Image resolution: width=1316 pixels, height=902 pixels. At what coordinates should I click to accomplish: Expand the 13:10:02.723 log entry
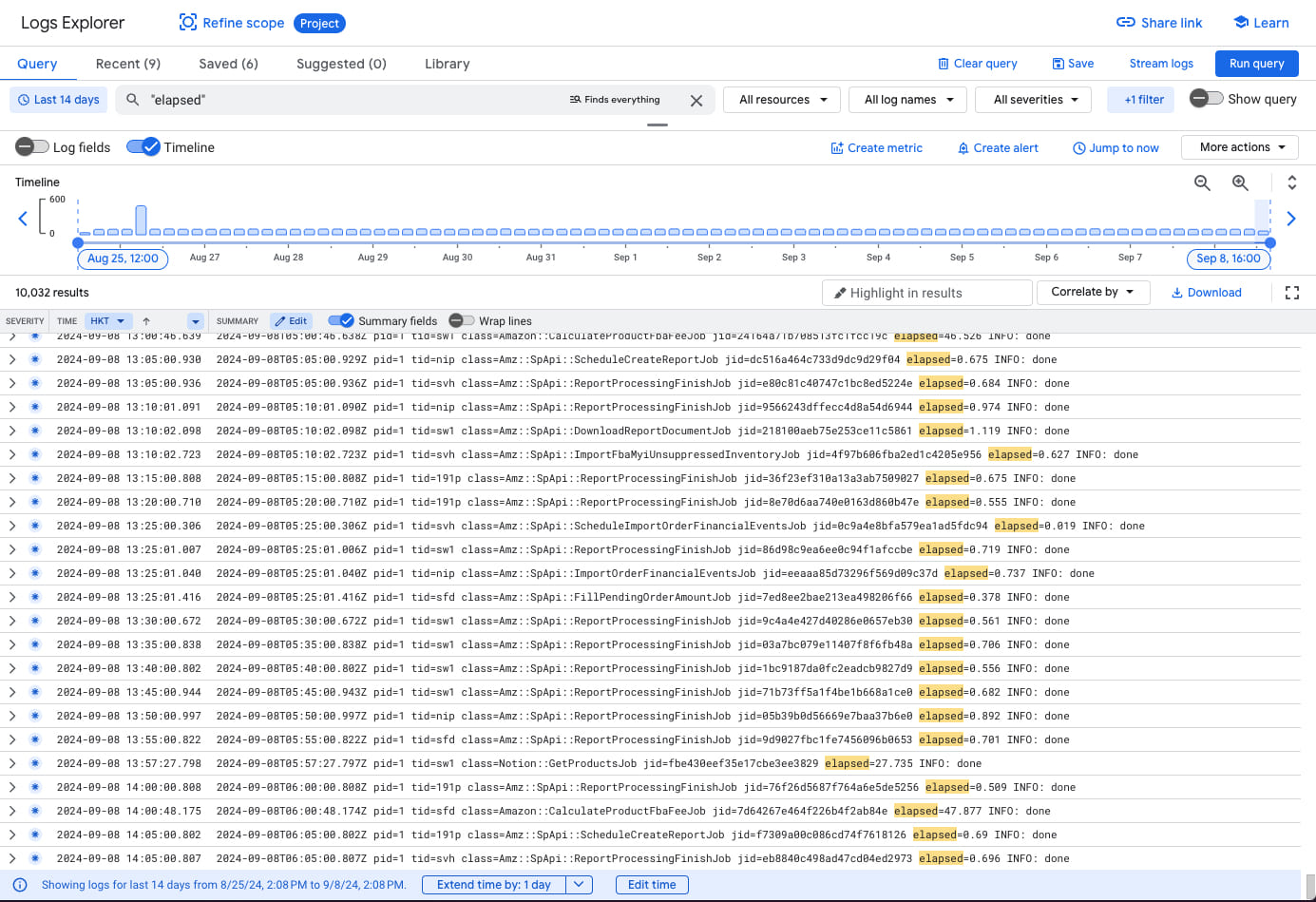(11, 454)
